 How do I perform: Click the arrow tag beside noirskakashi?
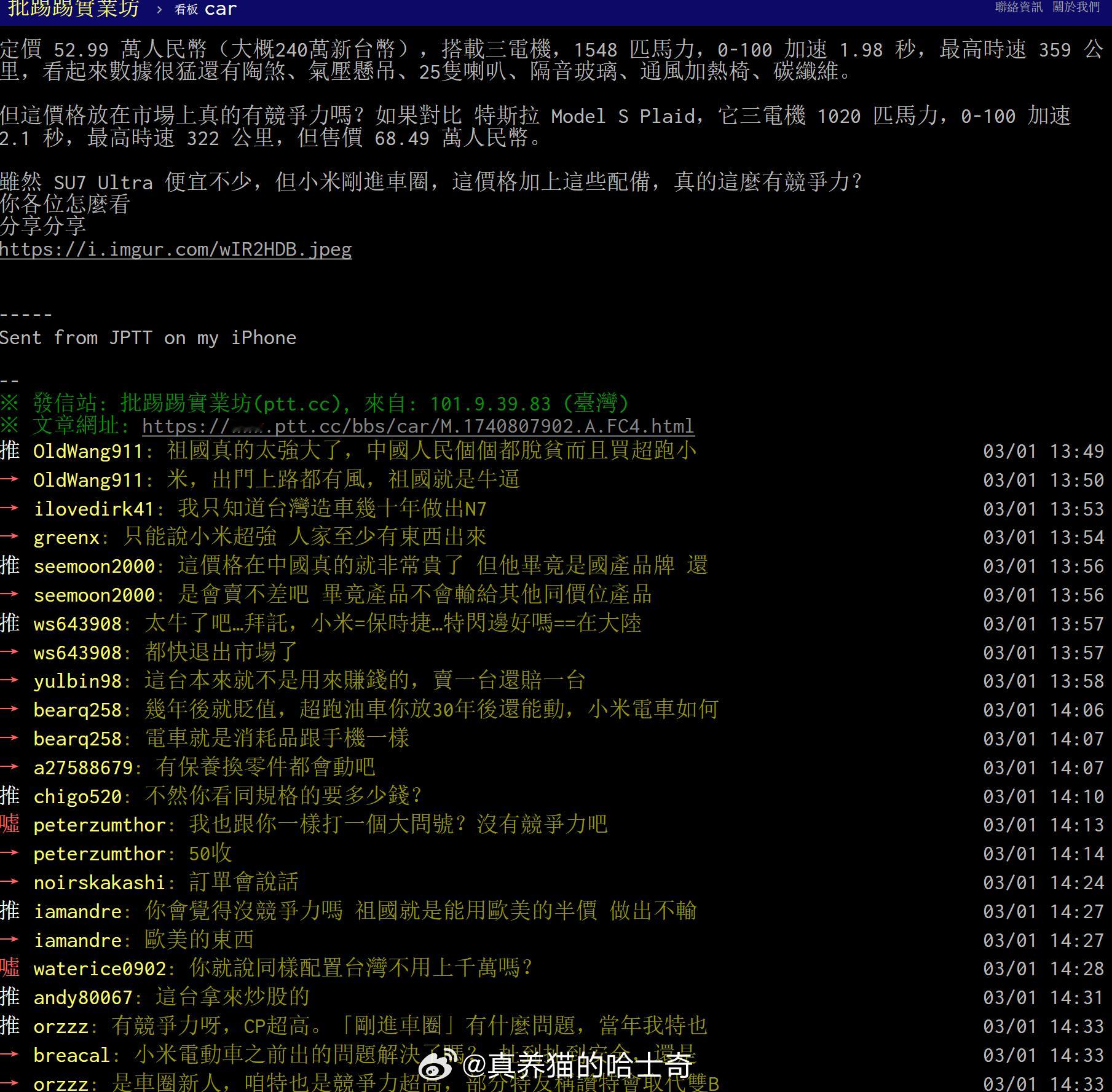[x=10, y=882]
